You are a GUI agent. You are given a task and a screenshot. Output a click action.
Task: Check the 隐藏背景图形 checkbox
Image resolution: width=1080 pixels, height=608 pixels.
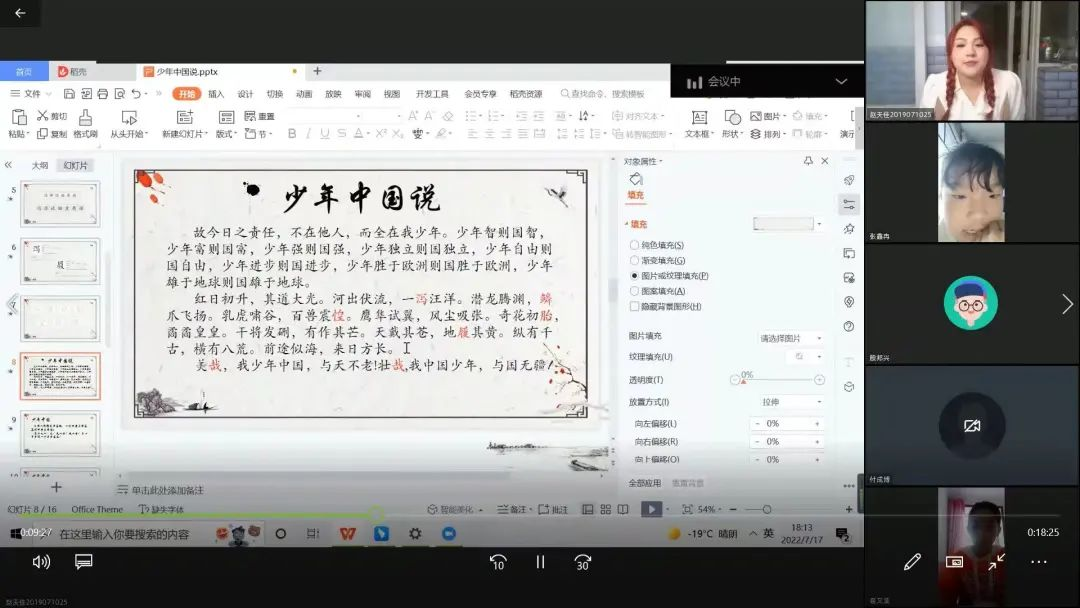coord(634,306)
